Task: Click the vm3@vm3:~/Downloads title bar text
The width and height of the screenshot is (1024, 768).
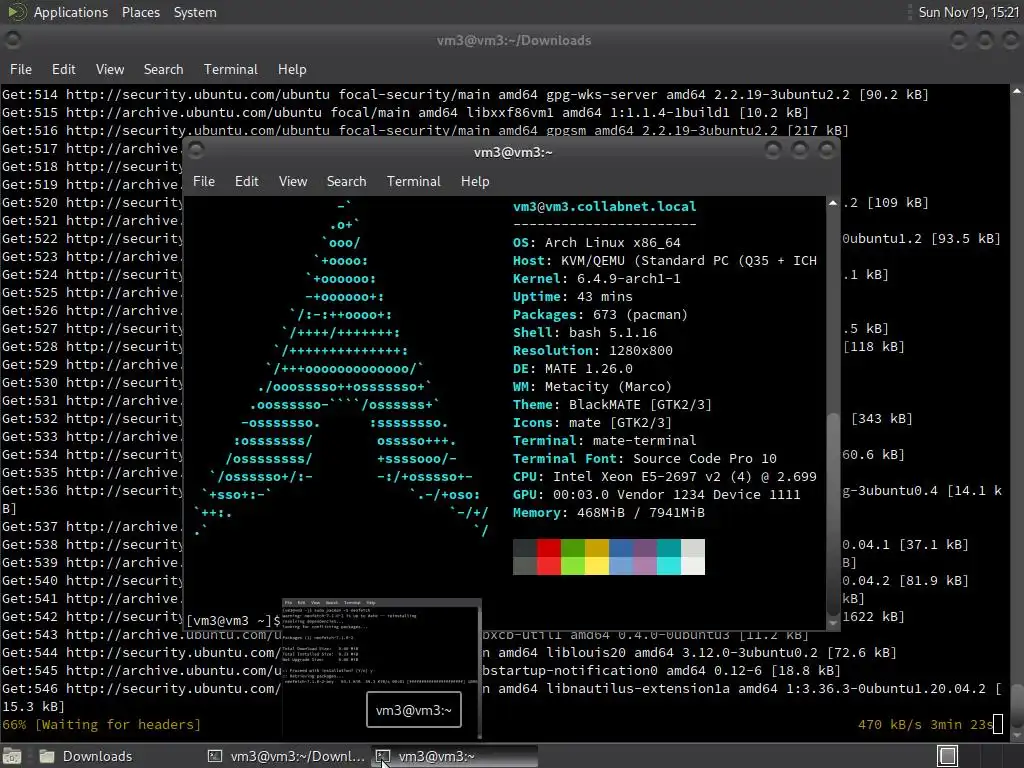Action: click(514, 40)
